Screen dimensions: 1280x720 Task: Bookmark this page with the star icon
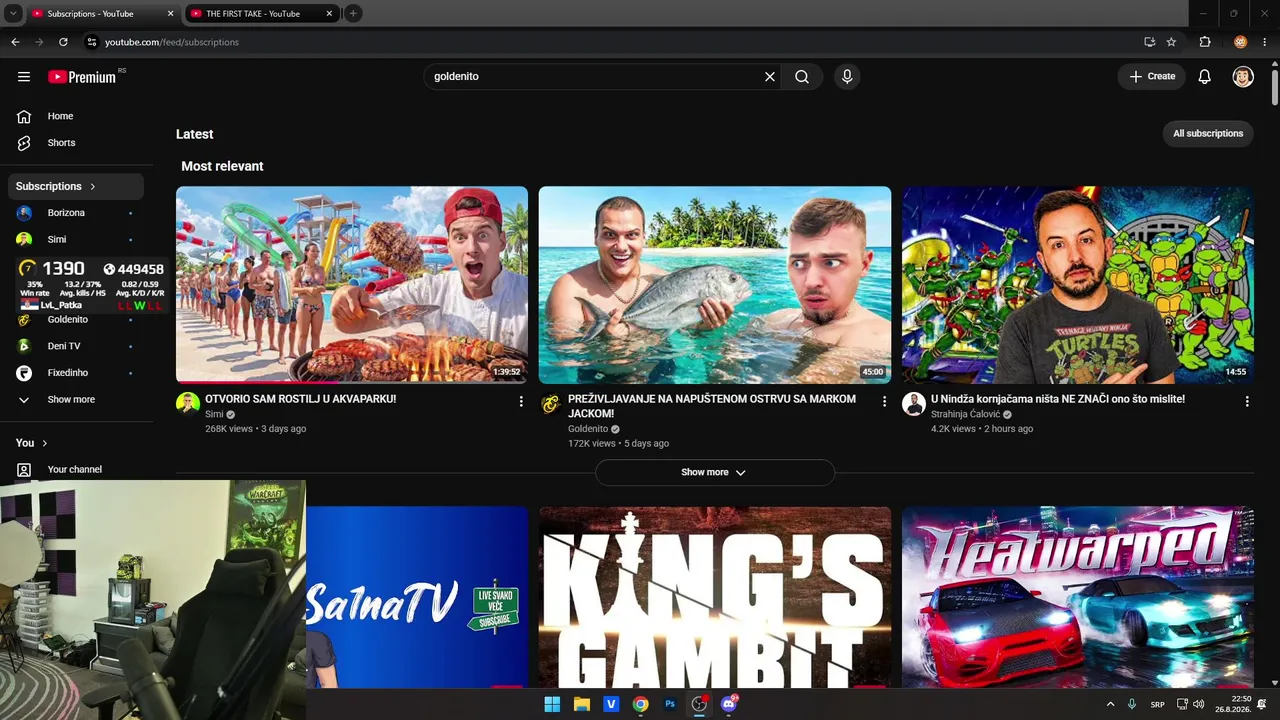(x=1171, y=42)
